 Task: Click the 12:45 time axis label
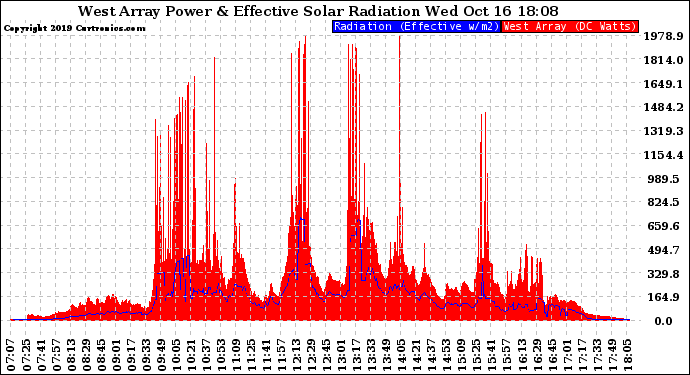[x=327, y=355]
